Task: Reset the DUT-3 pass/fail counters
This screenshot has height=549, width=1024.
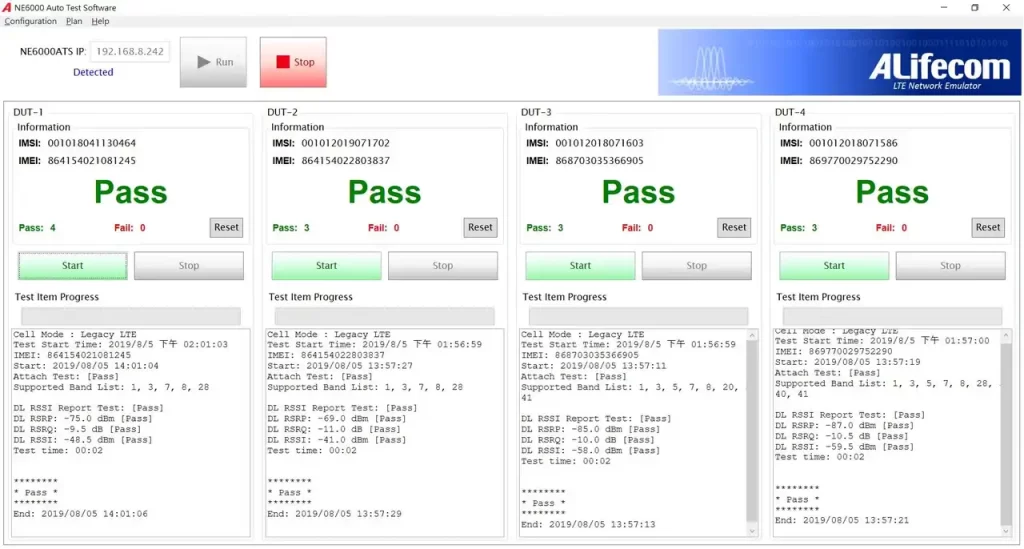Action: pyautogui.click(x=735, y=227)
